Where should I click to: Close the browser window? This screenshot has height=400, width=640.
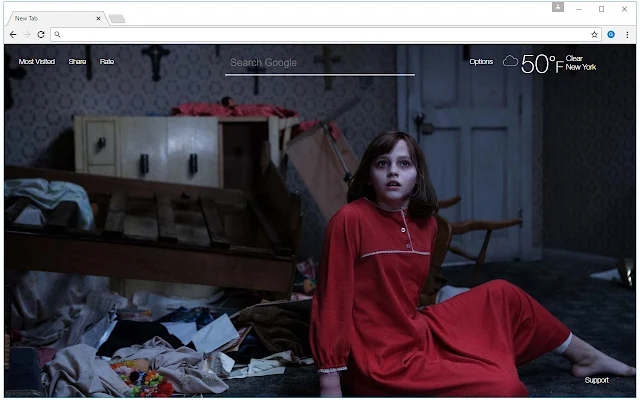coord(624,9)
